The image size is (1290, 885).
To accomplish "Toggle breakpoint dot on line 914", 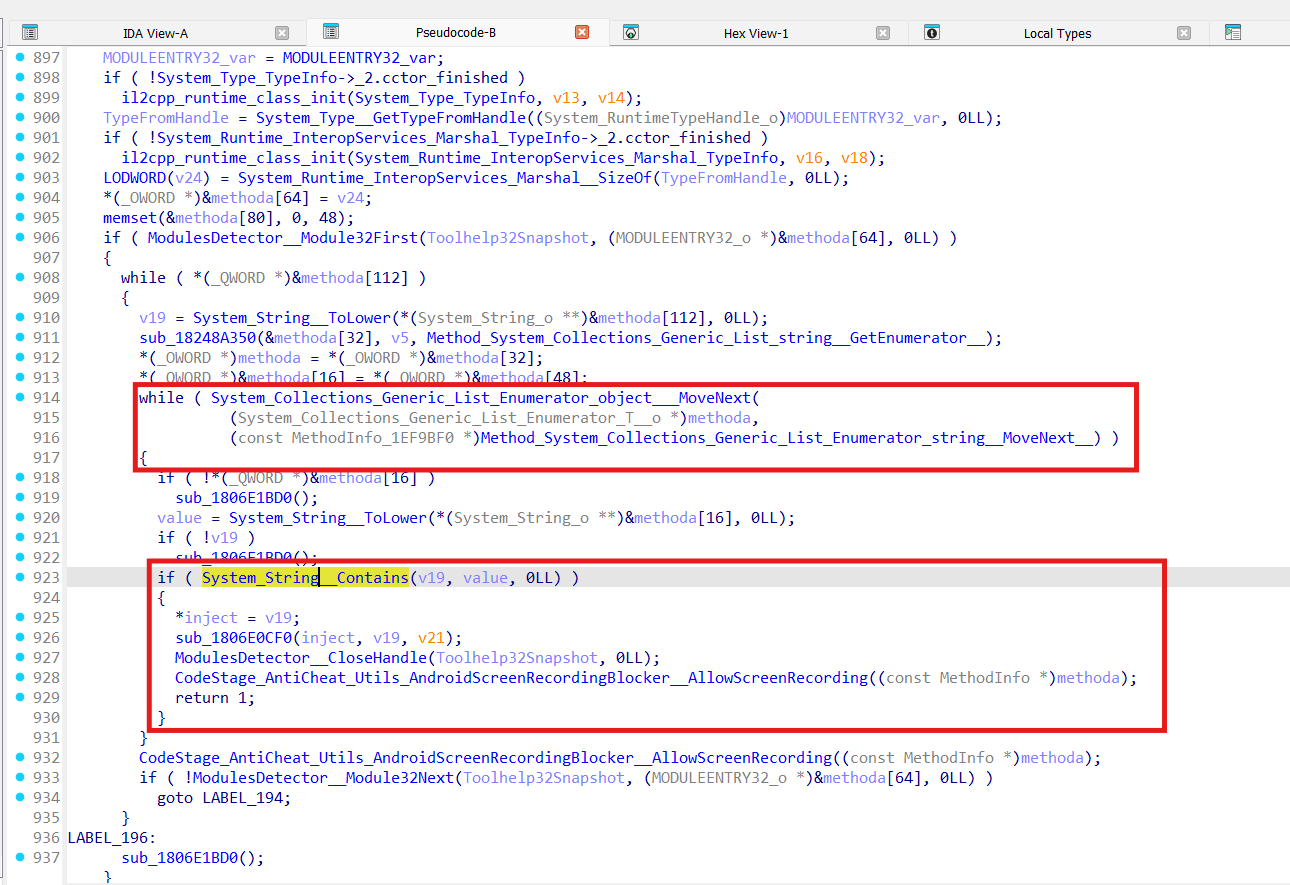I will 21,397.
